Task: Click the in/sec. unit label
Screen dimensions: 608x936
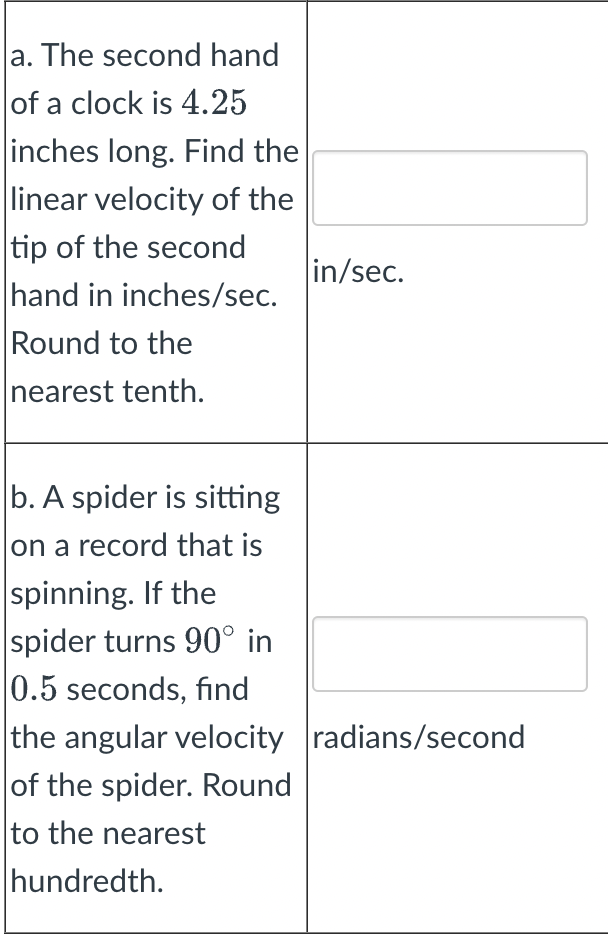Action: pos(356,271)
